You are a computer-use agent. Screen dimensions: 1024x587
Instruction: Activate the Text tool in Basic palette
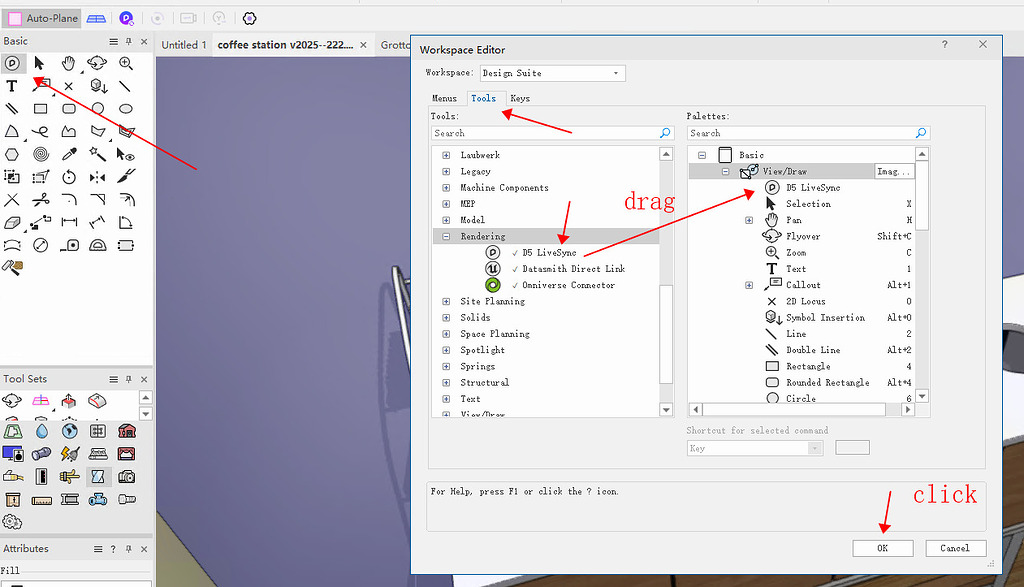tap(12, 86)
